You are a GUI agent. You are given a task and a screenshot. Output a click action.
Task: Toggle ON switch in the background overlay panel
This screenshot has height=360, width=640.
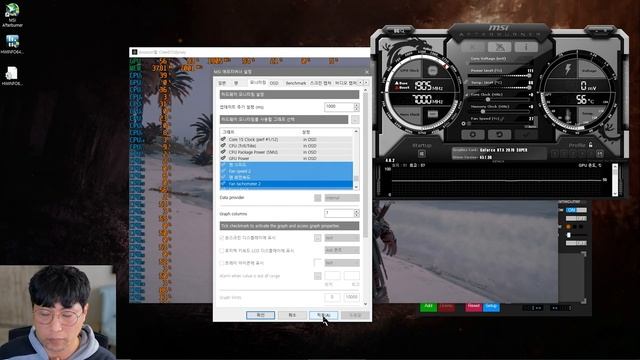click(576, 210)
